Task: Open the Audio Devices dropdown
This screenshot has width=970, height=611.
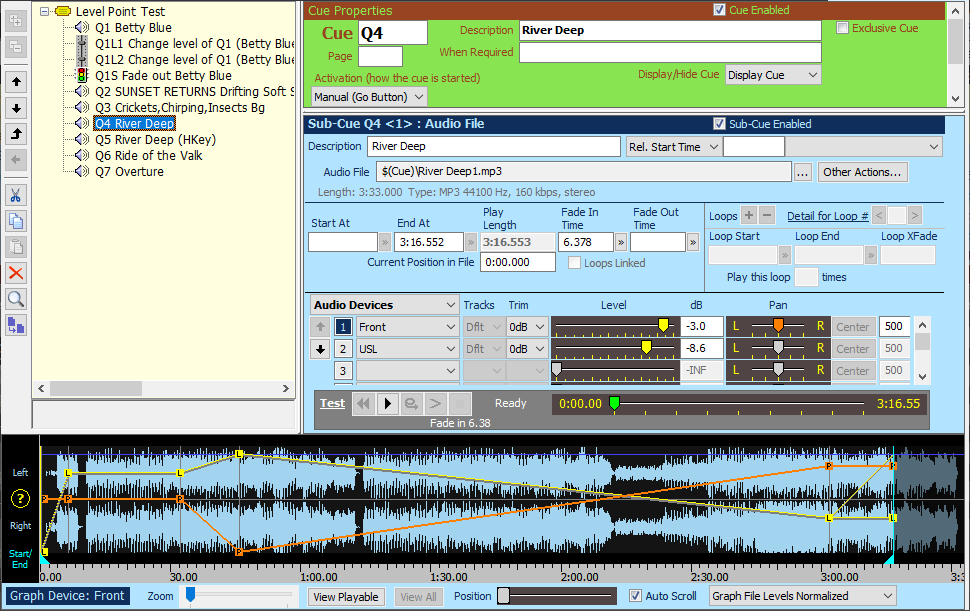Action: (x=384, y=305)
